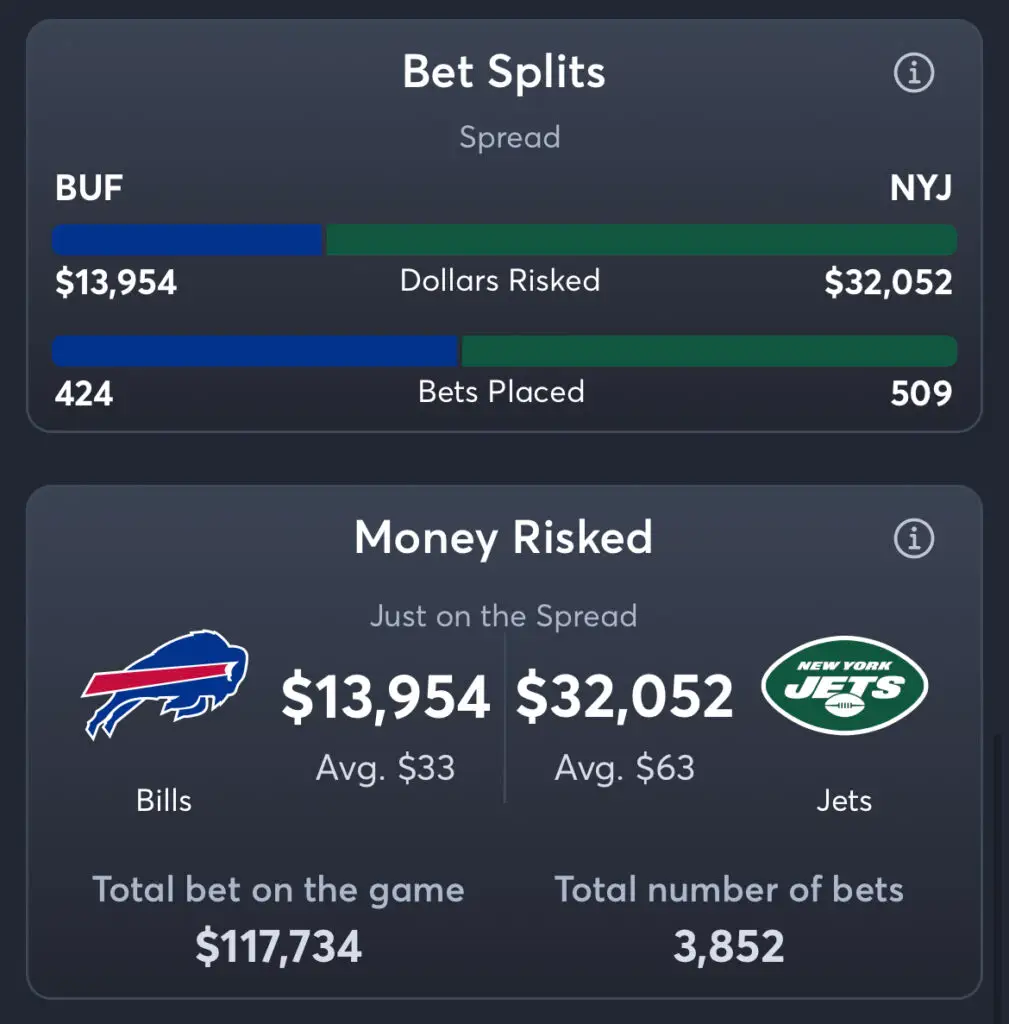Viewport: 1009px width, 1024px height.
Task: Click the NYJ team label
Action: (921, 188)
